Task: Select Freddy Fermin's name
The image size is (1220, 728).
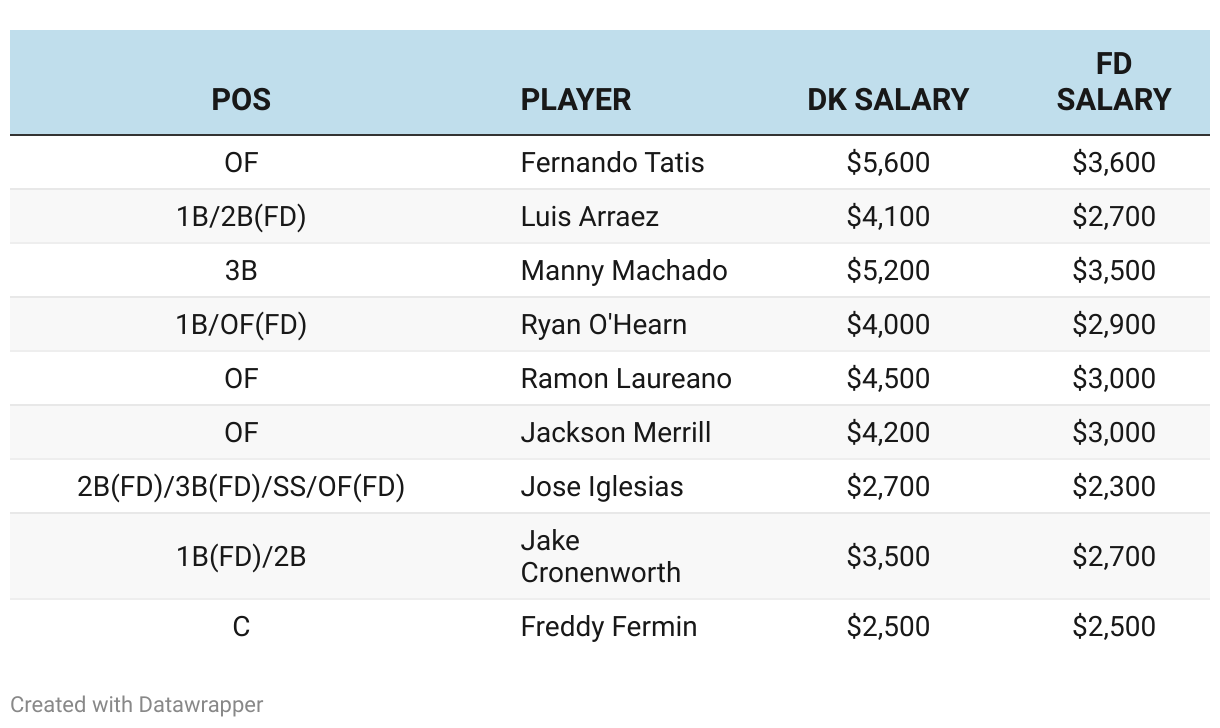Action: (609, 626)
